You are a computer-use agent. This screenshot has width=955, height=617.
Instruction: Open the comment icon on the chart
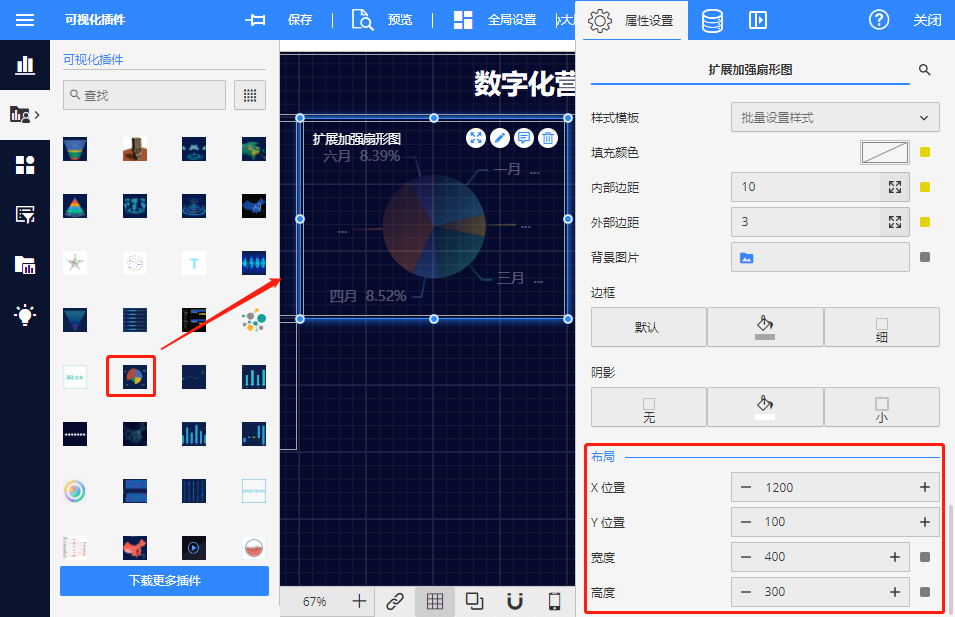click(524, 139)
